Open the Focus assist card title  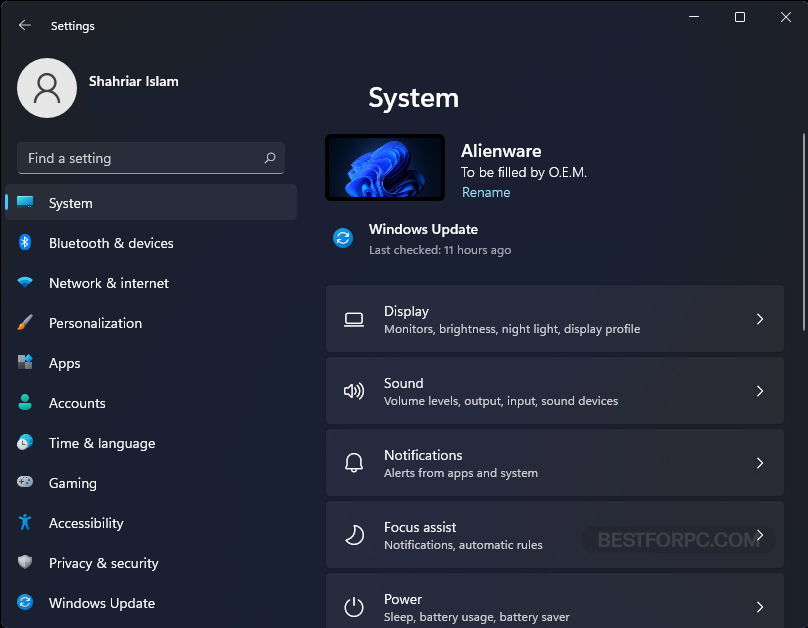tap(420, 527)
